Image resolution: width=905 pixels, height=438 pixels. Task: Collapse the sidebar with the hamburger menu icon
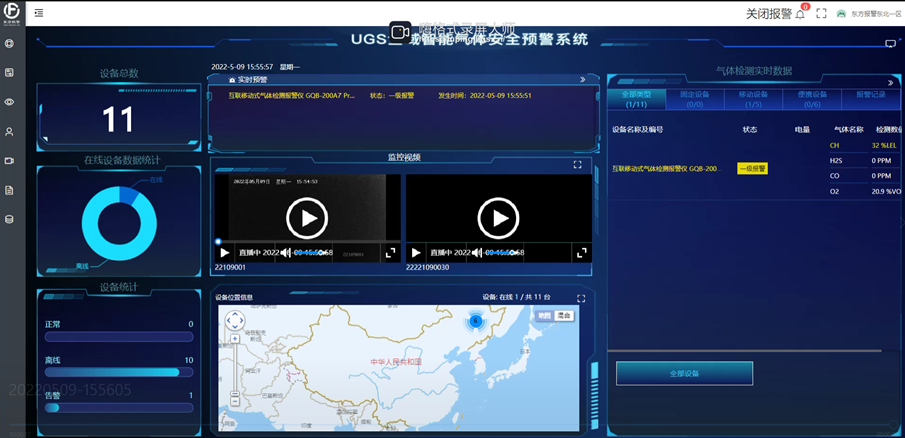click(39, 14)
